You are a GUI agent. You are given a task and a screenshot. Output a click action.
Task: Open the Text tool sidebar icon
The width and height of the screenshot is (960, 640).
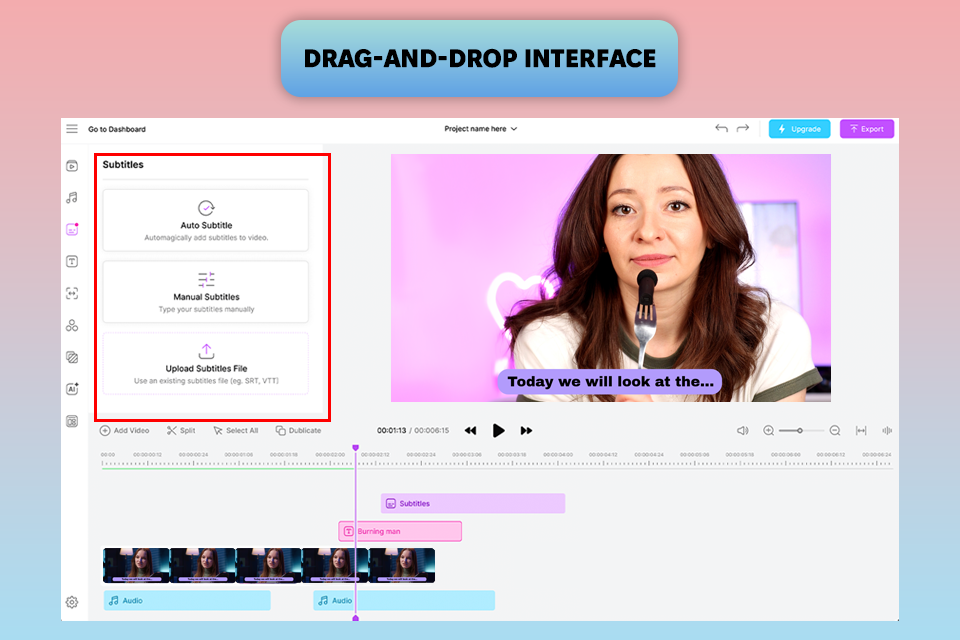pos(72,262)
